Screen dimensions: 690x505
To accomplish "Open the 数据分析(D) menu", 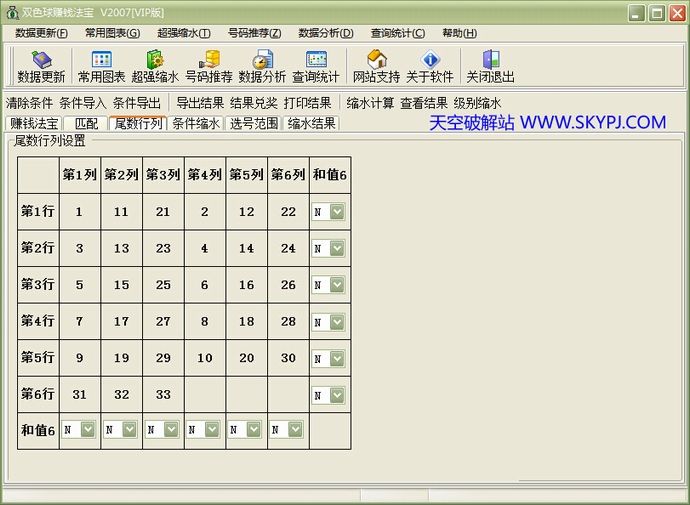I will click(x=326, y=33).
